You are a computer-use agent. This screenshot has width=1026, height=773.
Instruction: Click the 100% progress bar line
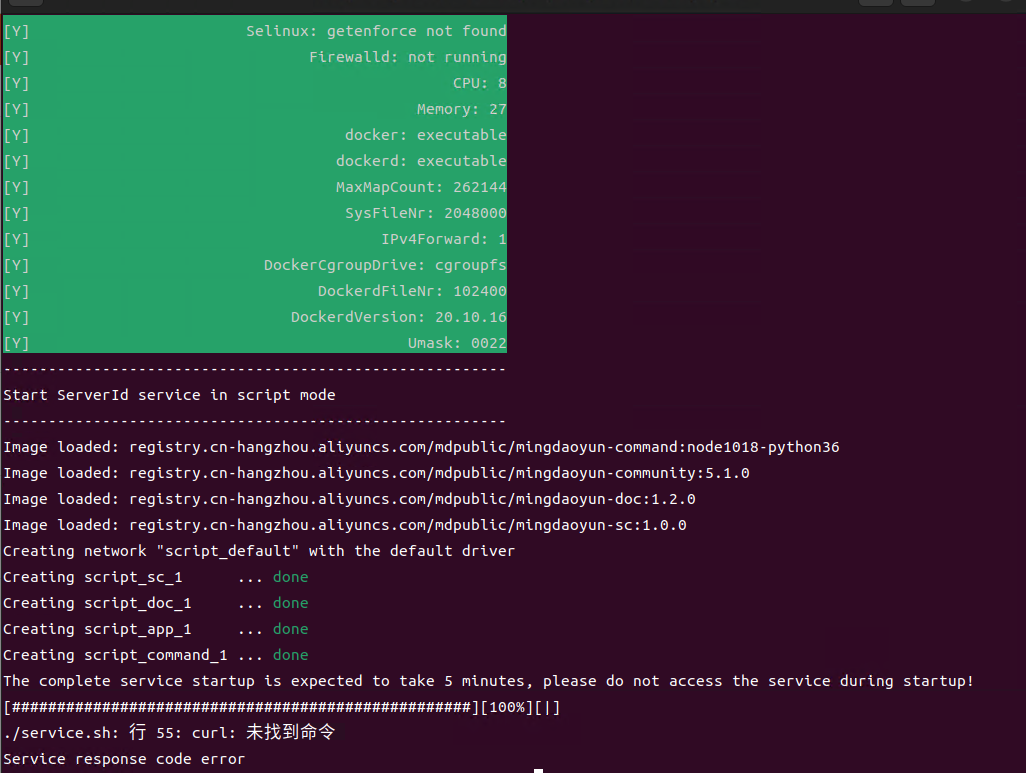281,707
